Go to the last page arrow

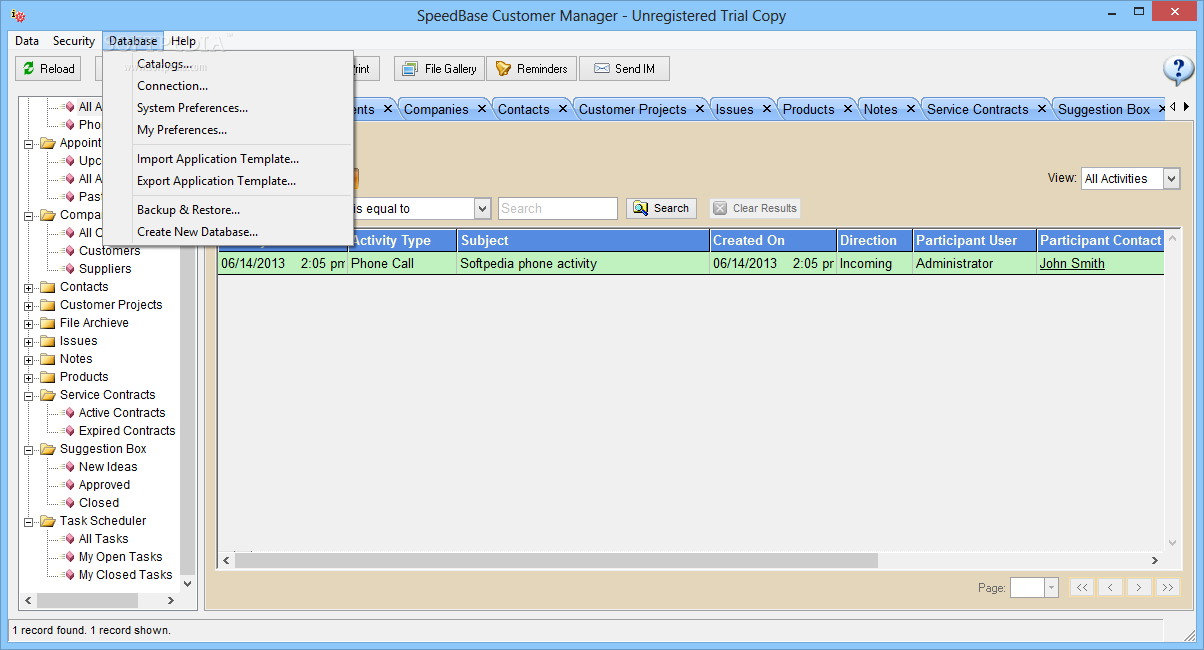pos(1167,588)
